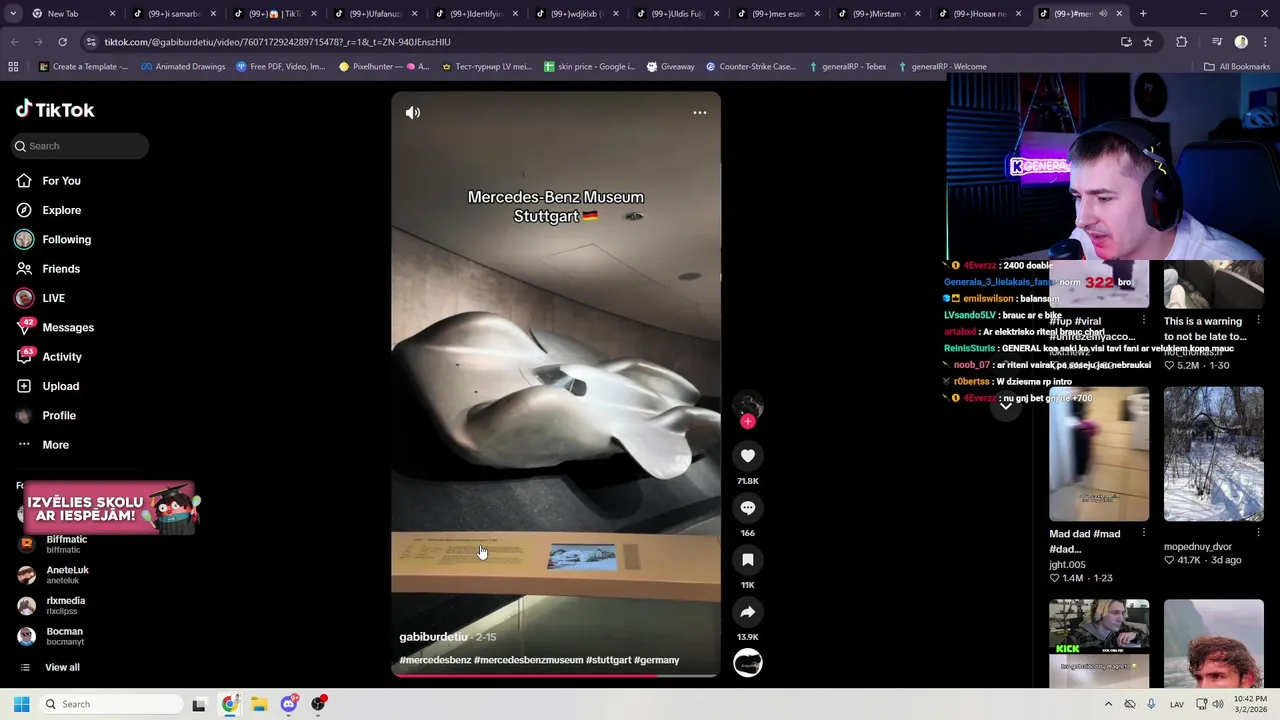
Task: Open the Giveaway bookmark
Action: (670, 67)
